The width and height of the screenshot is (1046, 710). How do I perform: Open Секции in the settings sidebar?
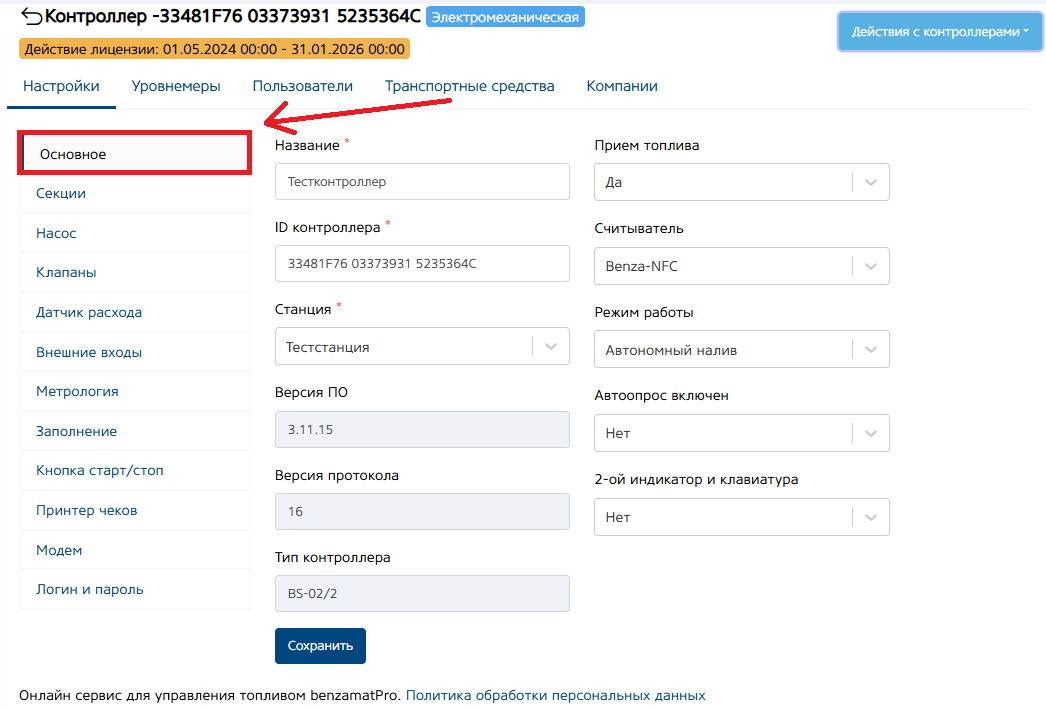click(61, 193)
